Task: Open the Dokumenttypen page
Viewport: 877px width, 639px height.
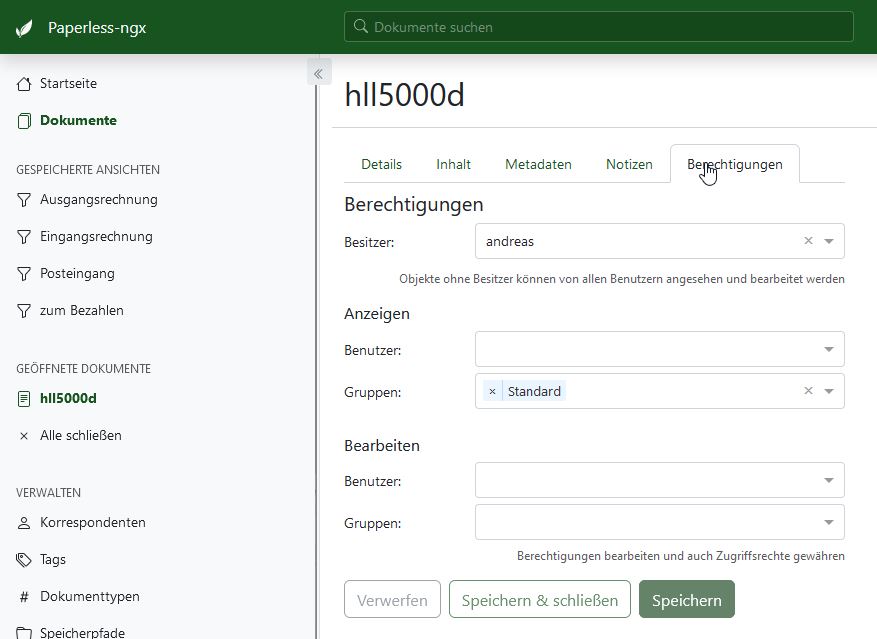Action: [x=89, y=597]
